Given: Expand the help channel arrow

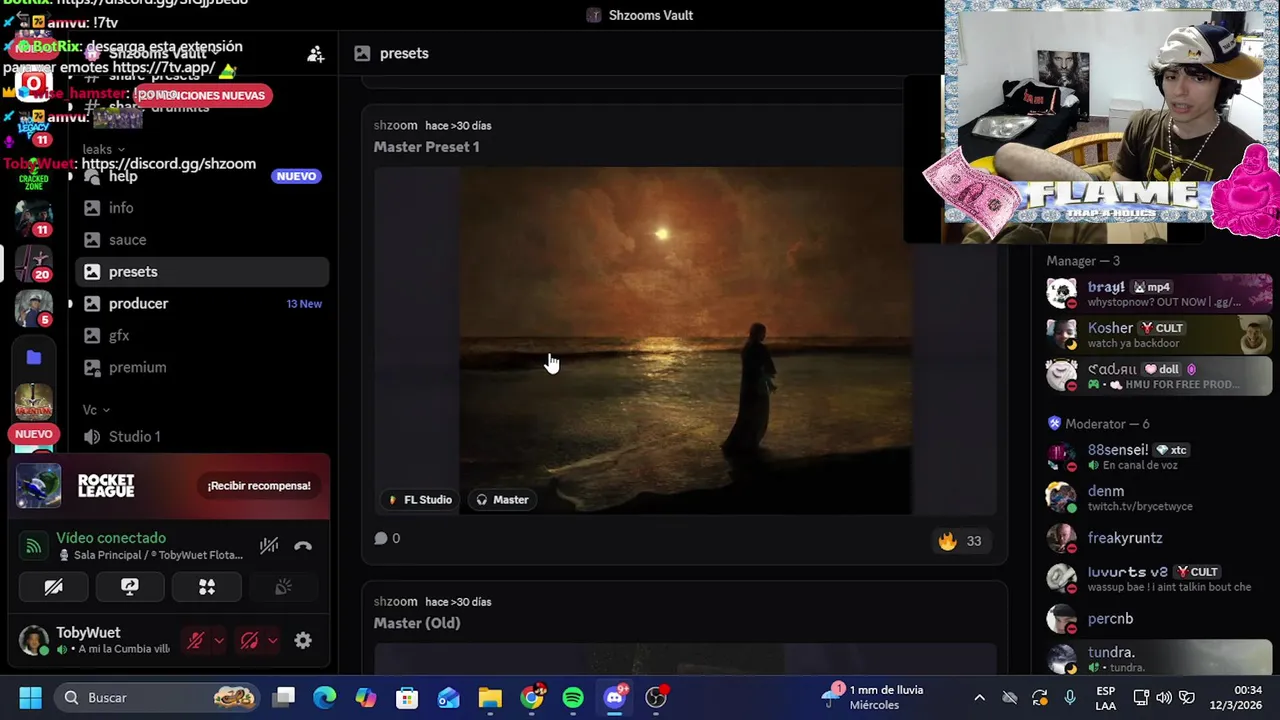Looking at the screenshot, I should coord(70,177).
